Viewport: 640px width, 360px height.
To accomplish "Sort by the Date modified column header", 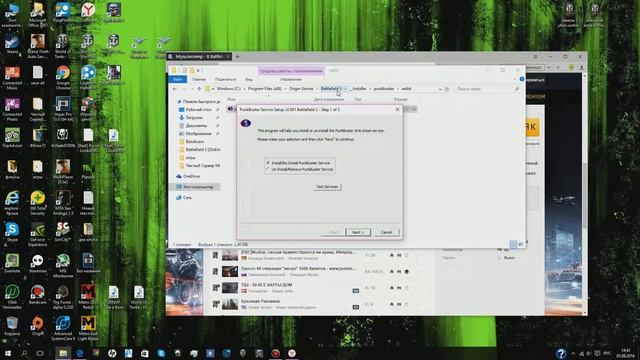I will click(x=329, y=99).
